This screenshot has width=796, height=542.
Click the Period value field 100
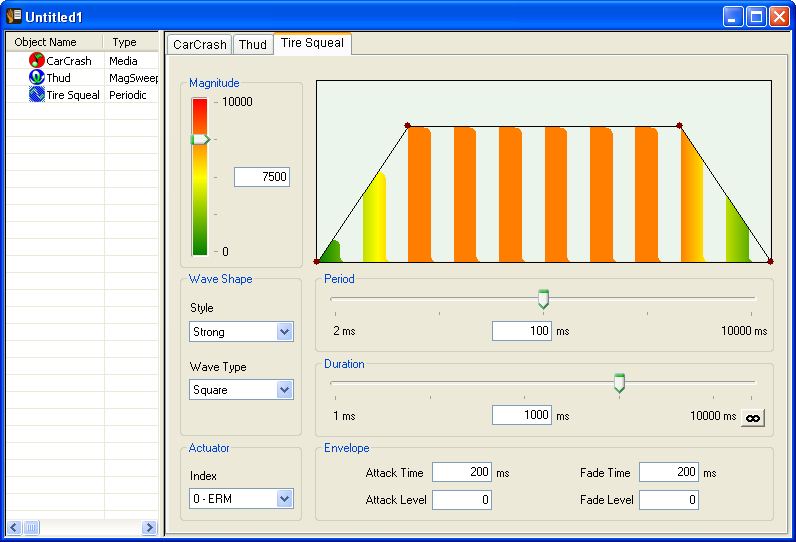(522, 331)
